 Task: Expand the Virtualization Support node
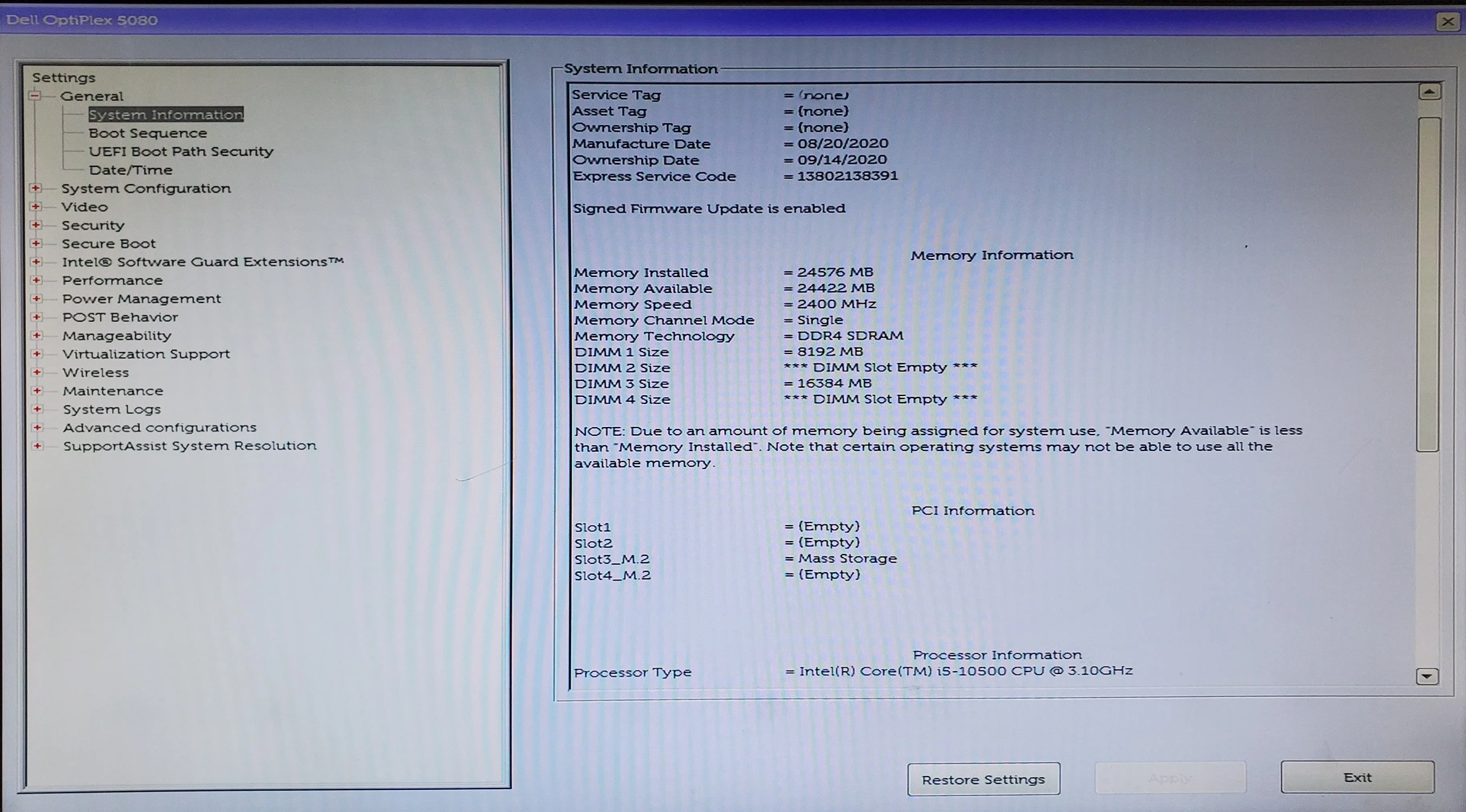(x=37, y=353)
